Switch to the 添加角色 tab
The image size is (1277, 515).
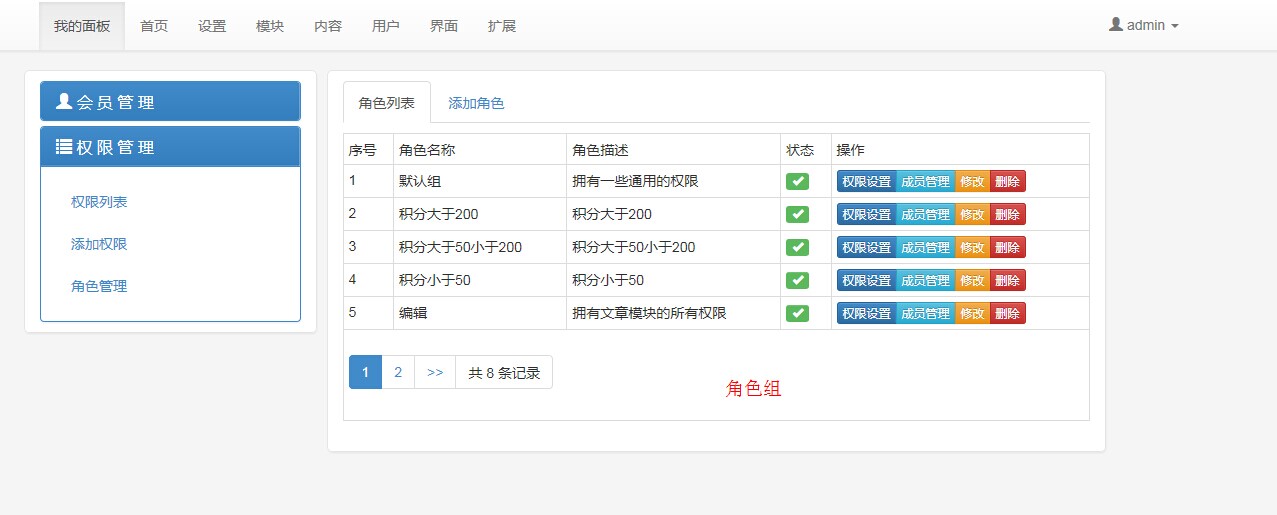click(x=476, y=103)
